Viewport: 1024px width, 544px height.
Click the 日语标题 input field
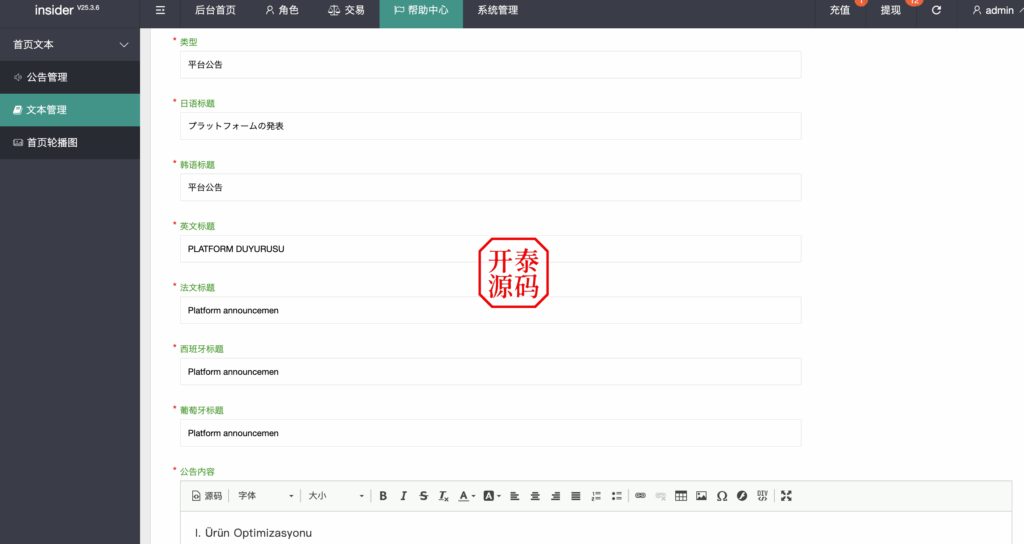(490, 126)
